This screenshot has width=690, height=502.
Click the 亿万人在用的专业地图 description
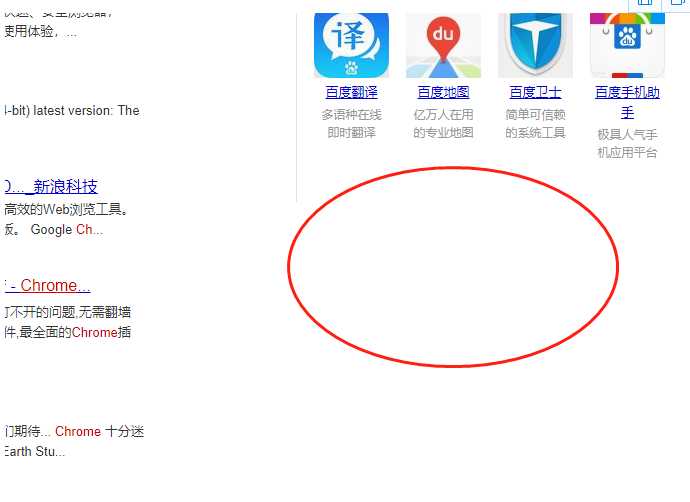coord(443,124)
